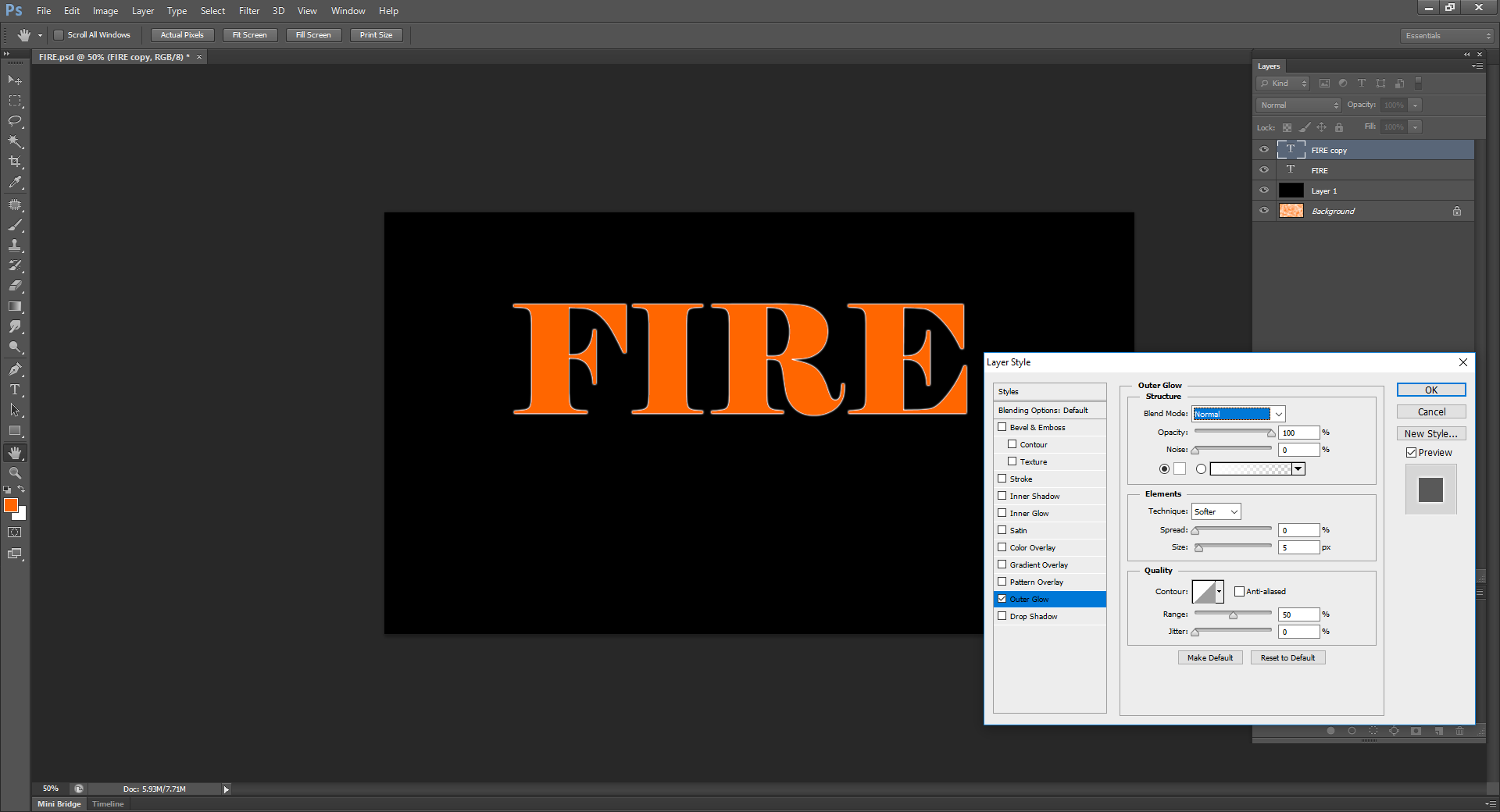Select the Magic Wand tool
Screen dimensions: 1500x812
[15, 141]
